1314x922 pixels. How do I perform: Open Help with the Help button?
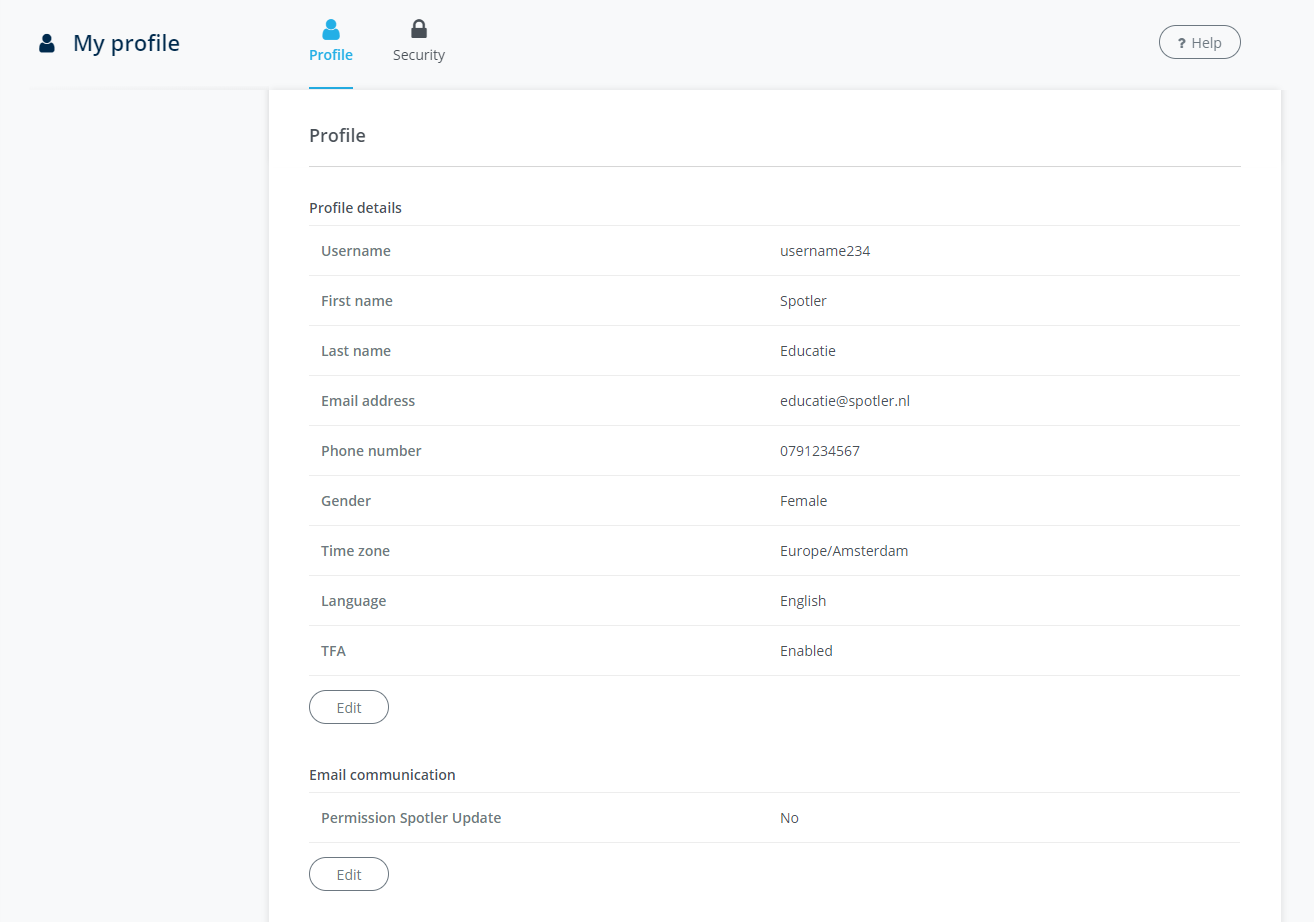tap(1199, 43)
